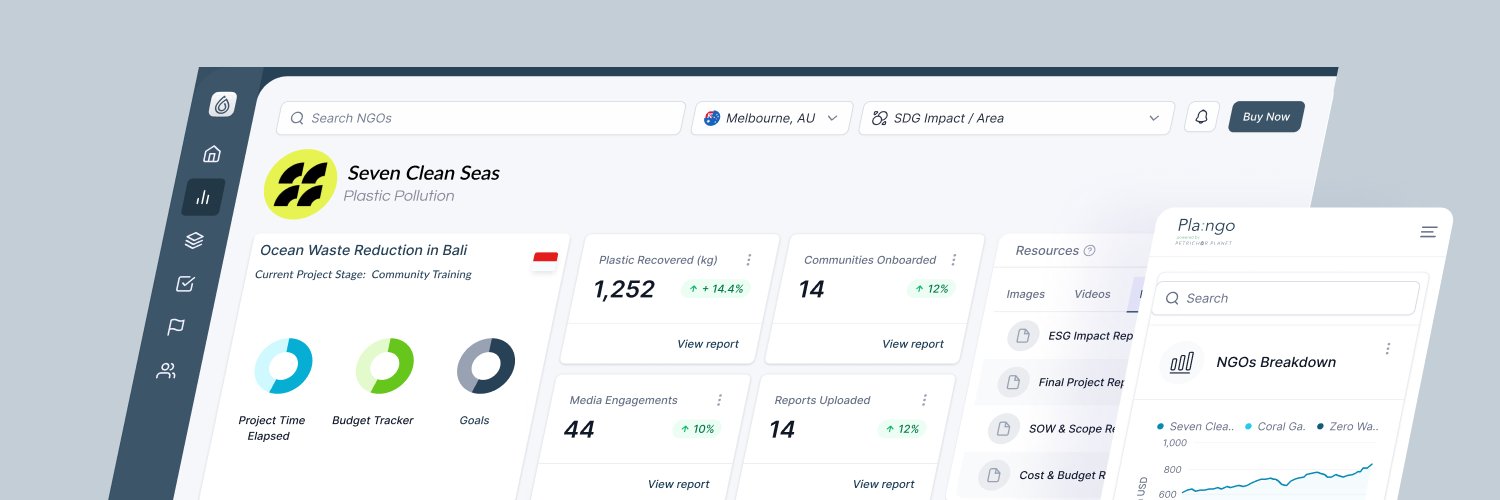The height and width of the screenshot is (500, 1500).
Task: Click the notifications bell icon
Action: coord(1202,117)
